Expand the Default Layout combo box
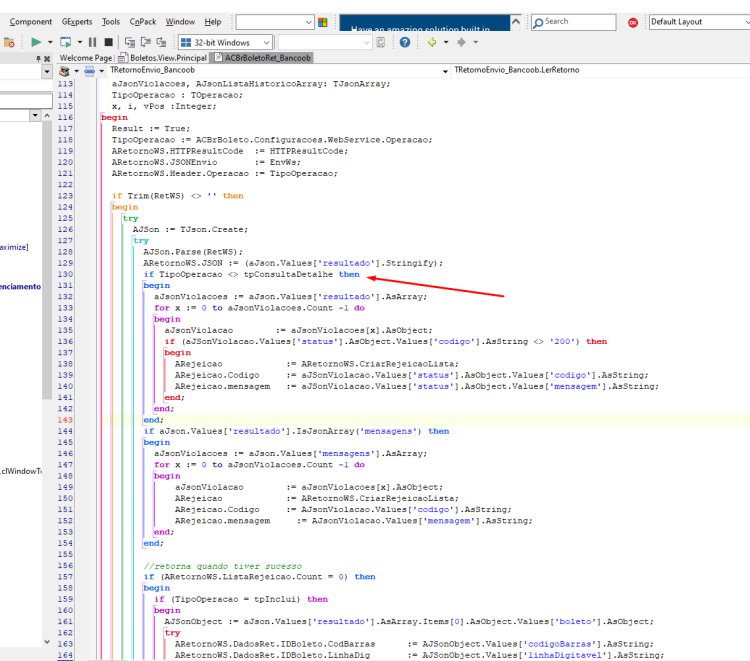The image size is (750, 661). pyautogui.click(x=699, y=22)
